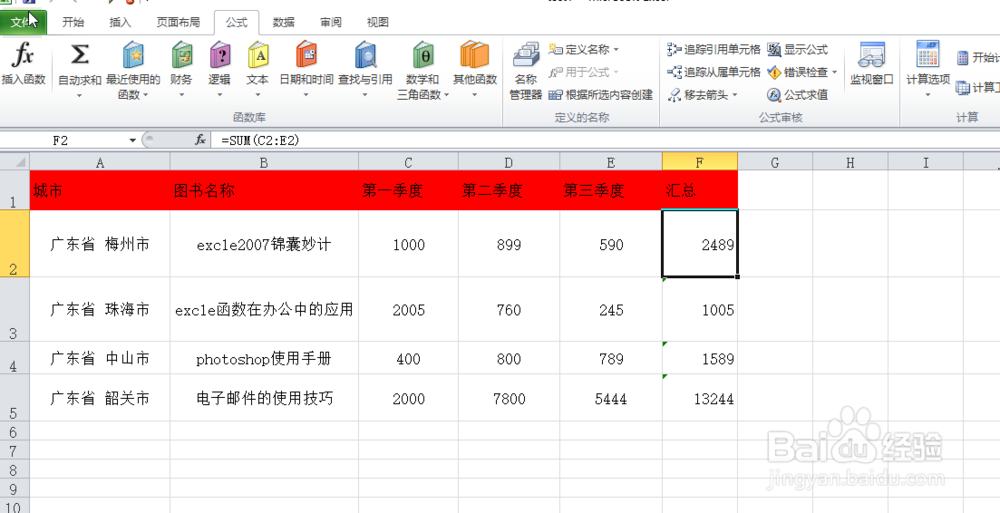This screenshot has height=513, width=1000.
Task: Select cell with value 2005
Action: 408,309
